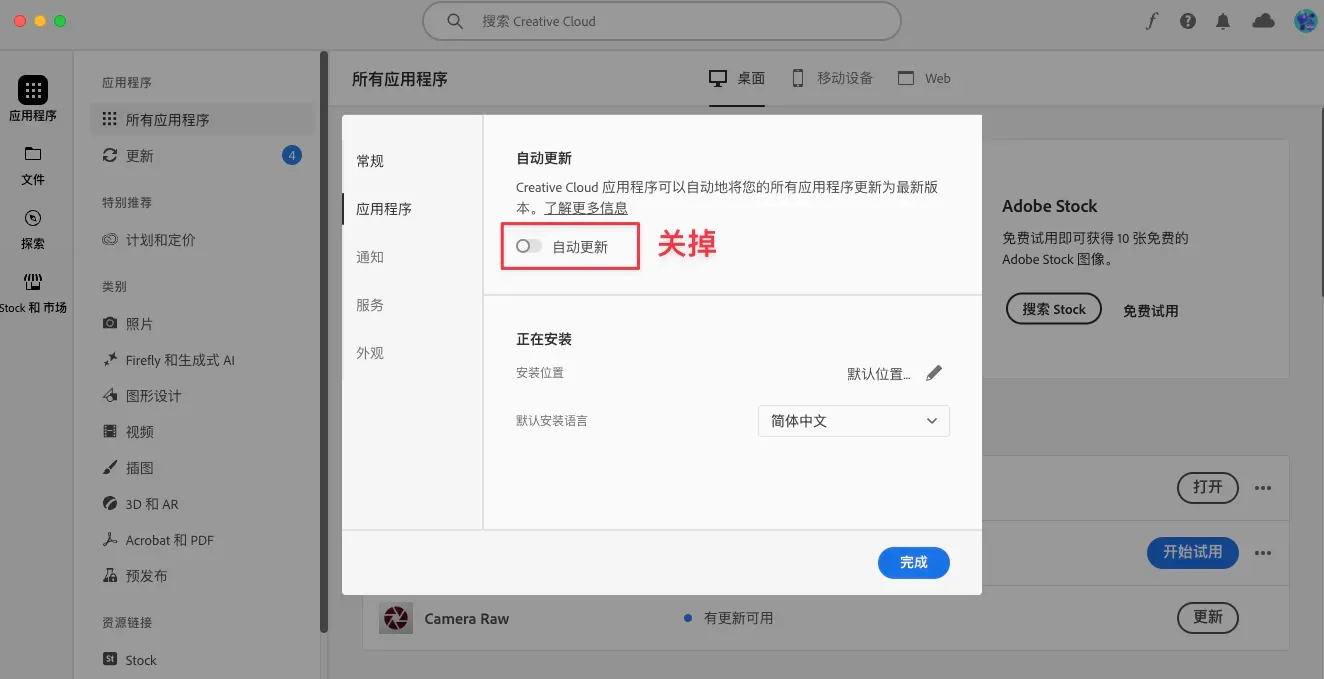Close the Creative Cloud window
Image resolution: width=1324 pixels, height=679 pixels.
point(20,21)
